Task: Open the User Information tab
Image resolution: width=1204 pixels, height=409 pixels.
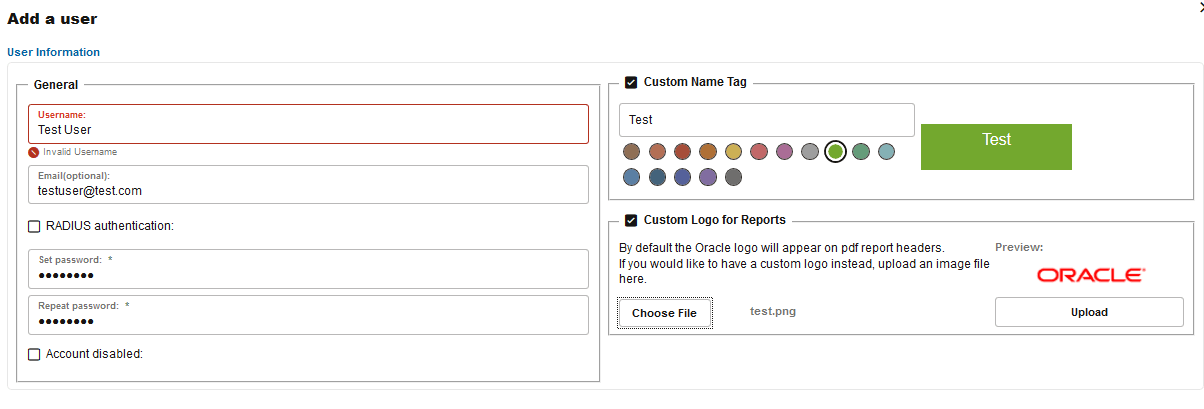Action: tap(54, 52)
